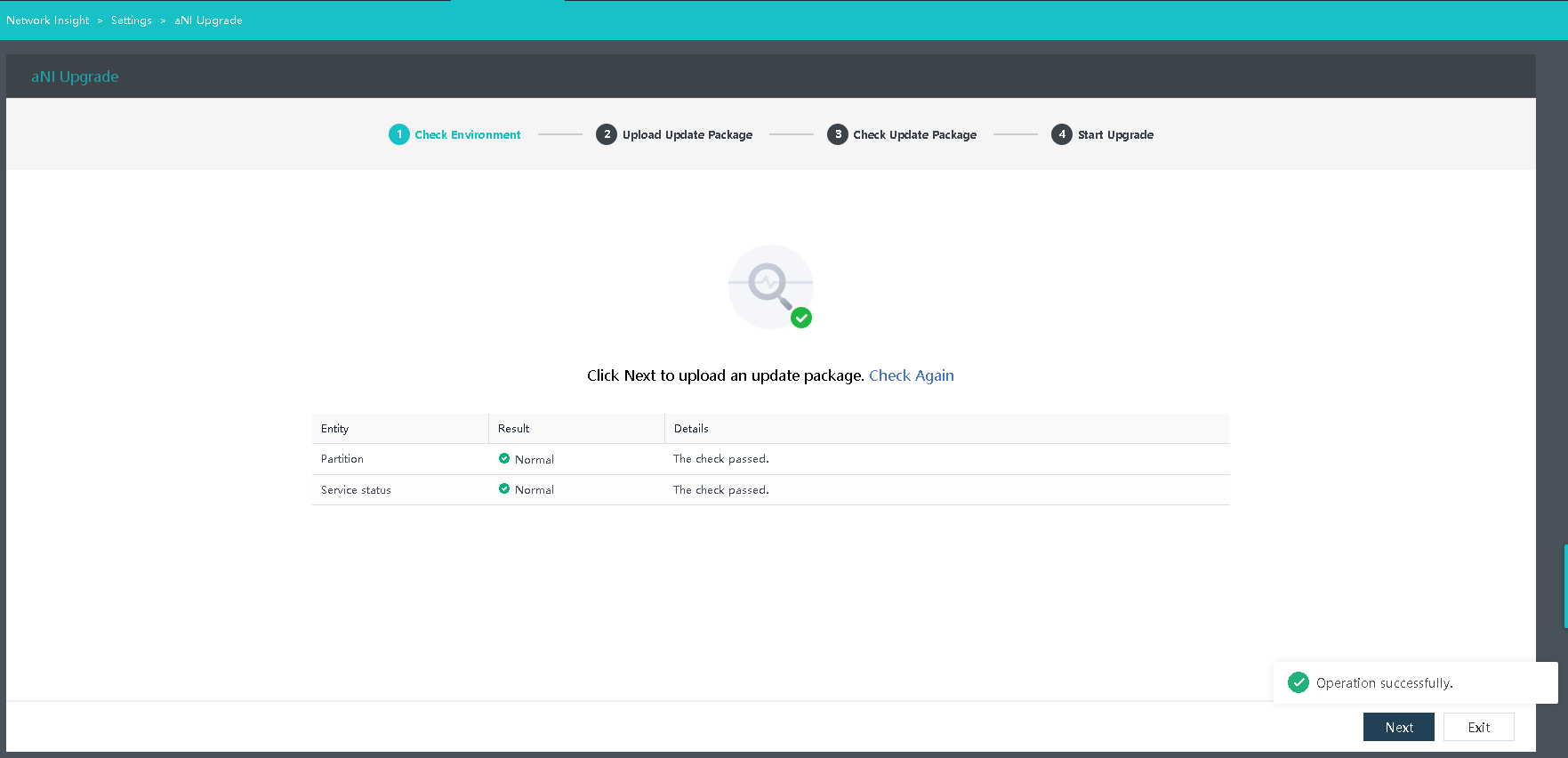Click the Next button
The height and width of the screenshot is (758, 1568).
[x=1398, y=727]
